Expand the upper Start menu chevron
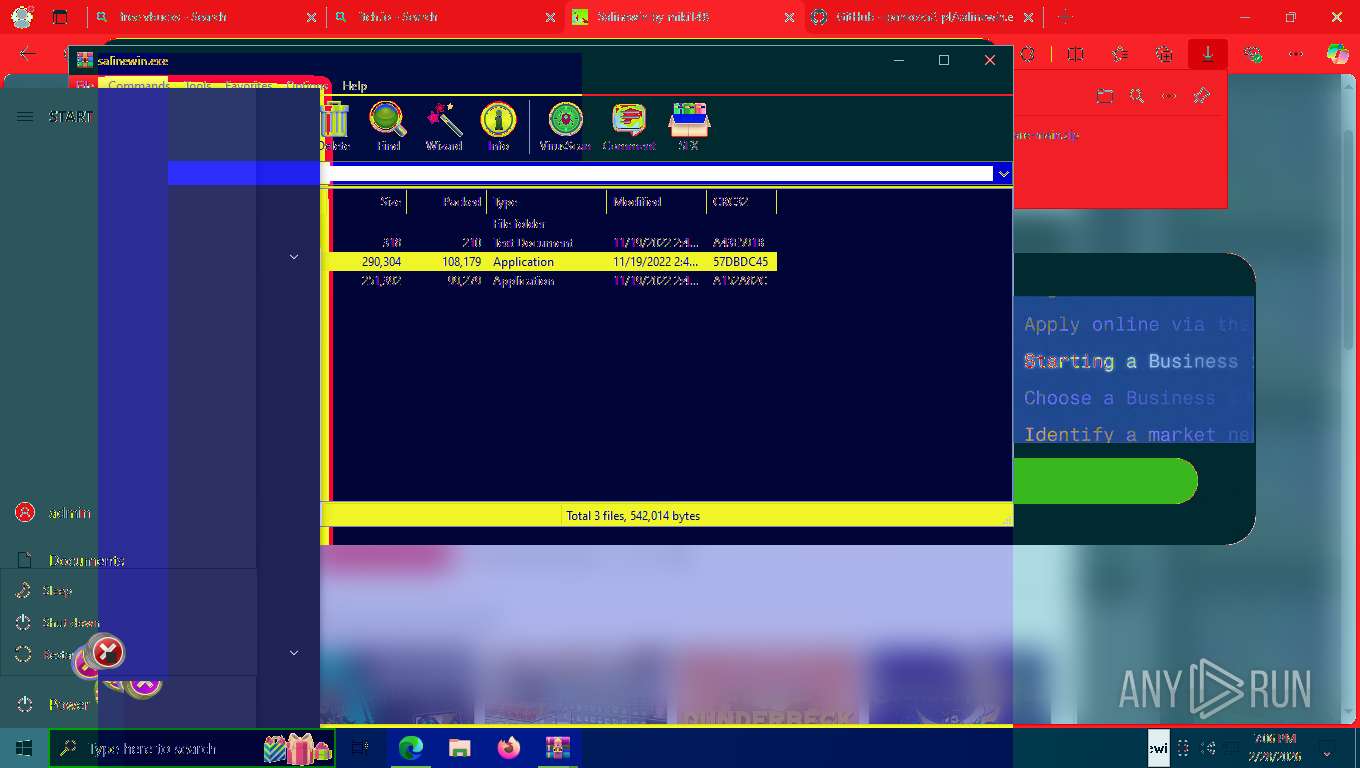Viewport: 1360px width, 768px height. [x=294, y=257]
